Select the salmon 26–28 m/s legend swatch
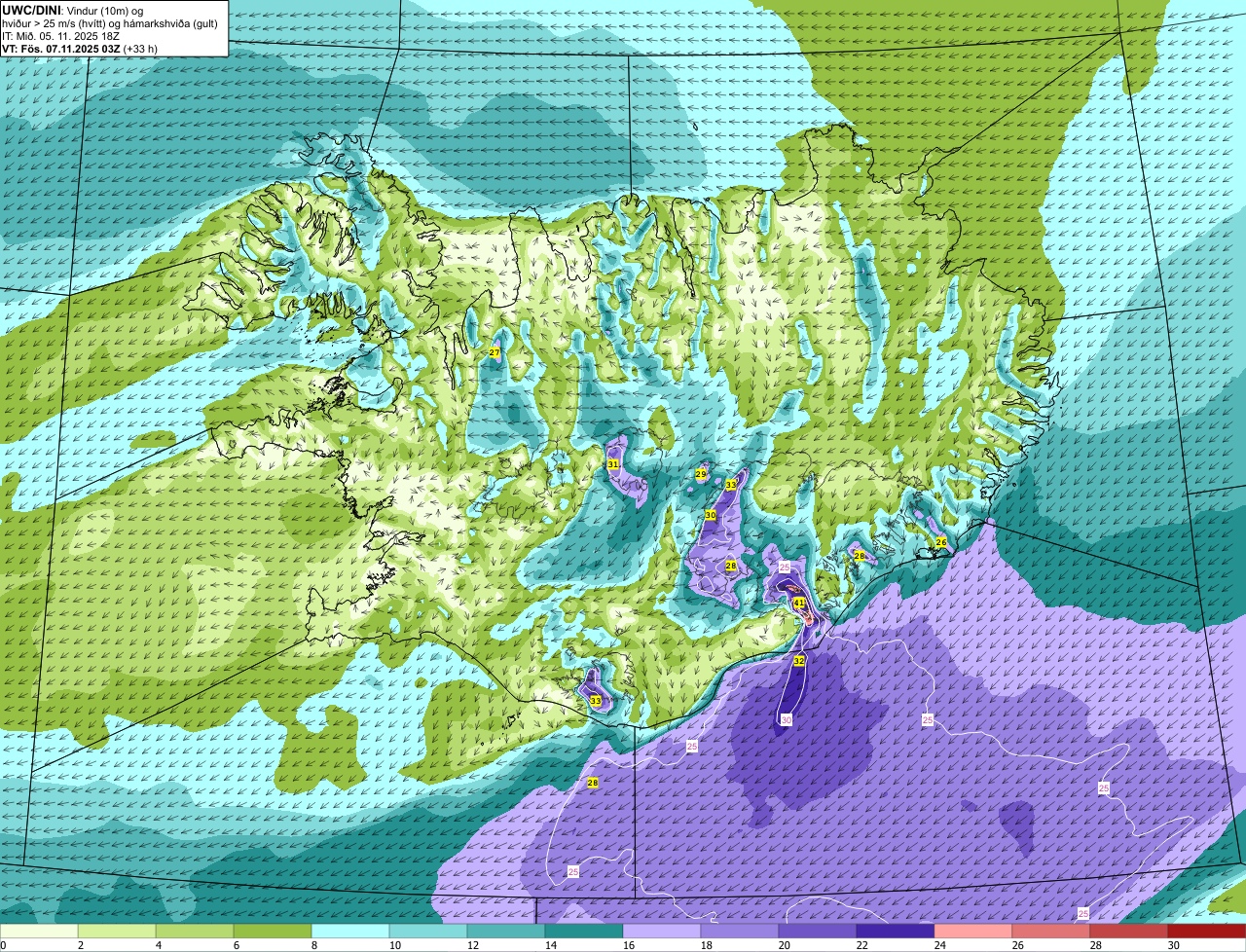This screenshot has width=1246, height=952. tap(1051, 931)
